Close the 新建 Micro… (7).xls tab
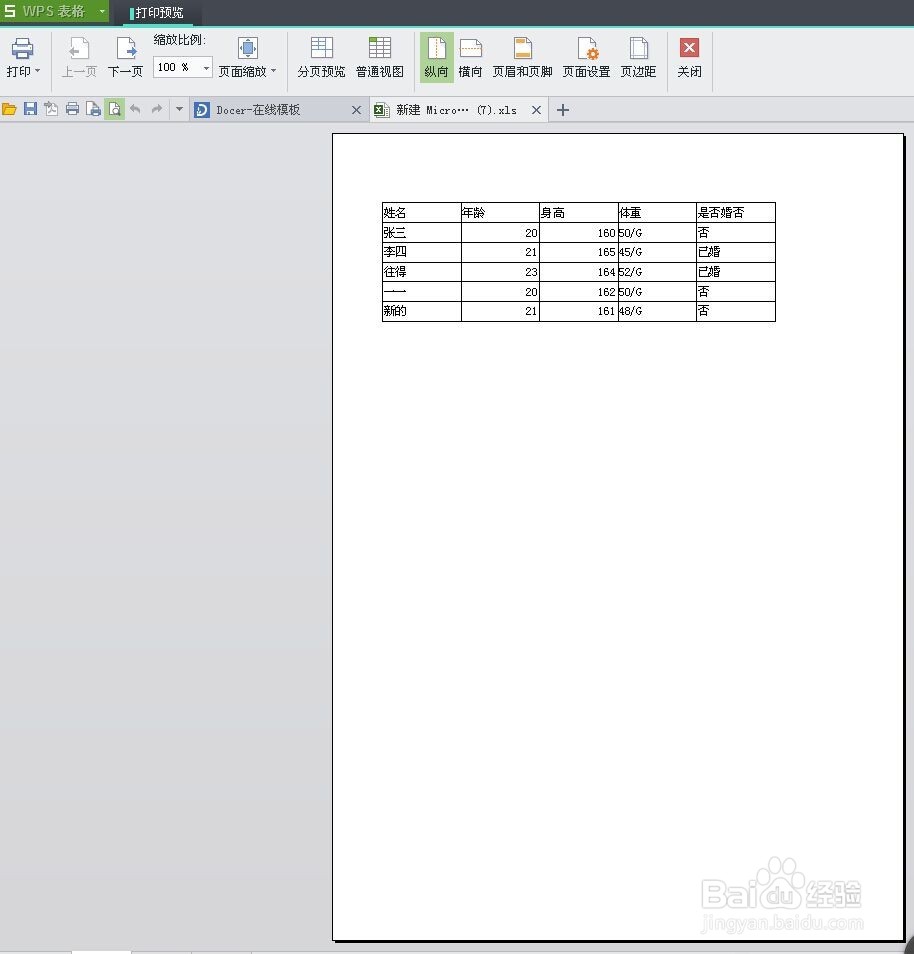 (x=536, y=110)
